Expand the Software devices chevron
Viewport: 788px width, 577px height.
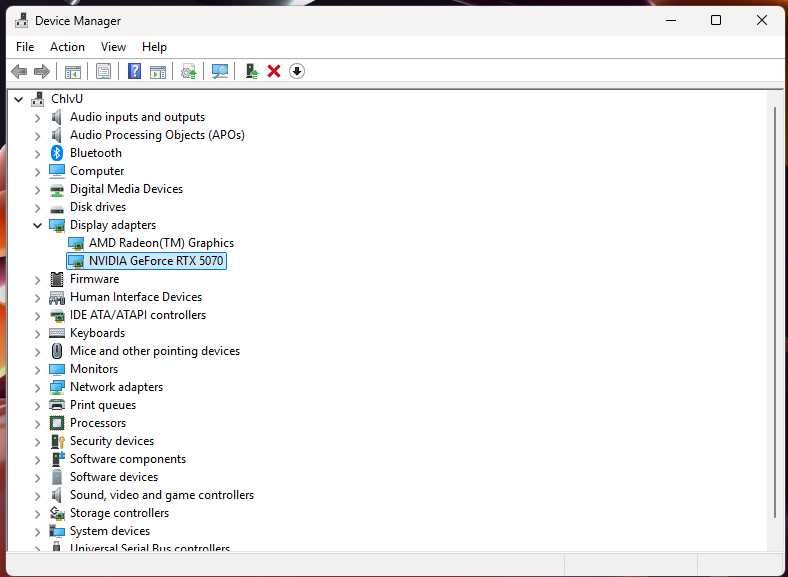pyautogui.click(x=37, y=478)
